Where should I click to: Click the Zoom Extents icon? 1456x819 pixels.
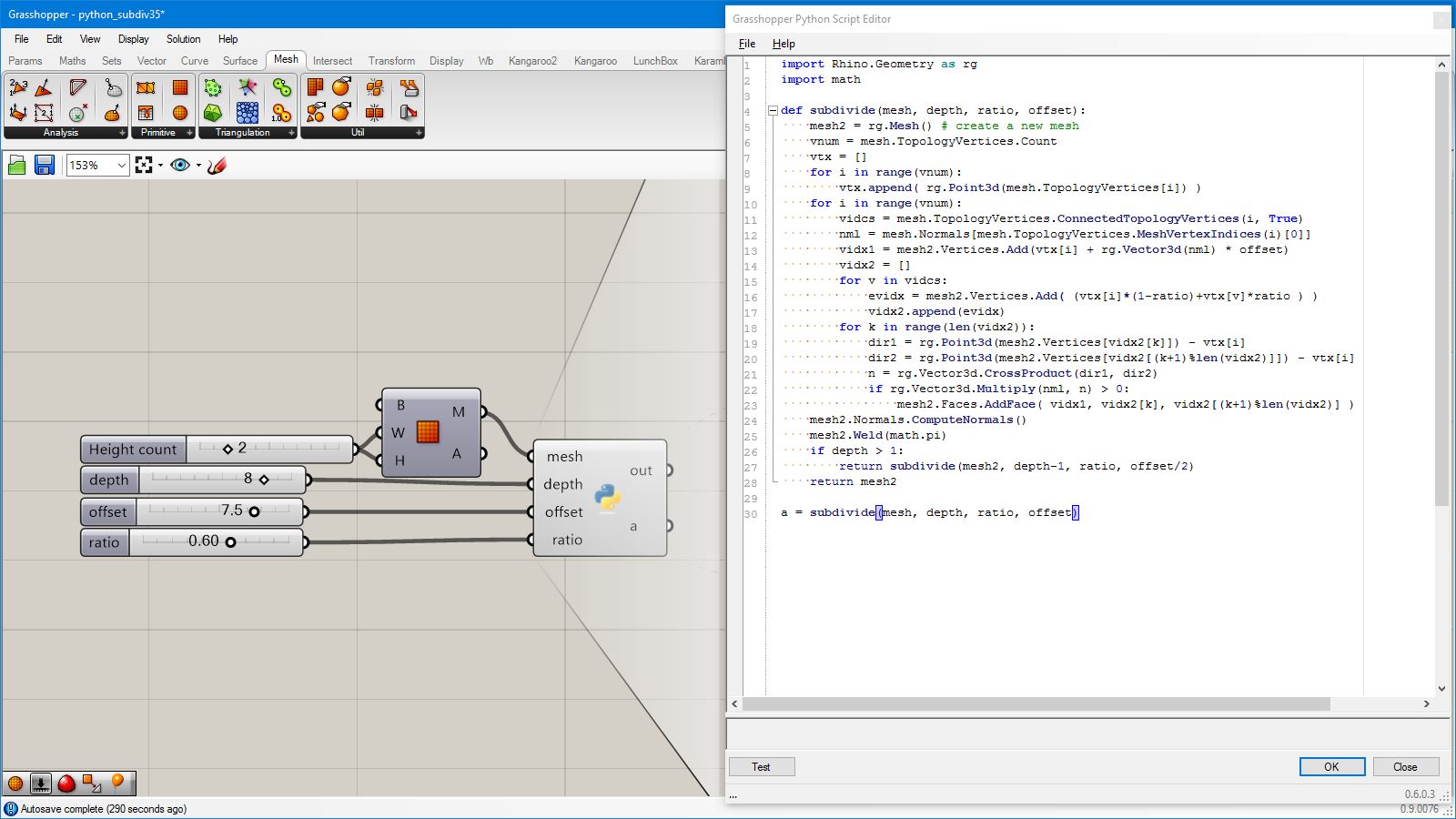(x=144, y=165)
